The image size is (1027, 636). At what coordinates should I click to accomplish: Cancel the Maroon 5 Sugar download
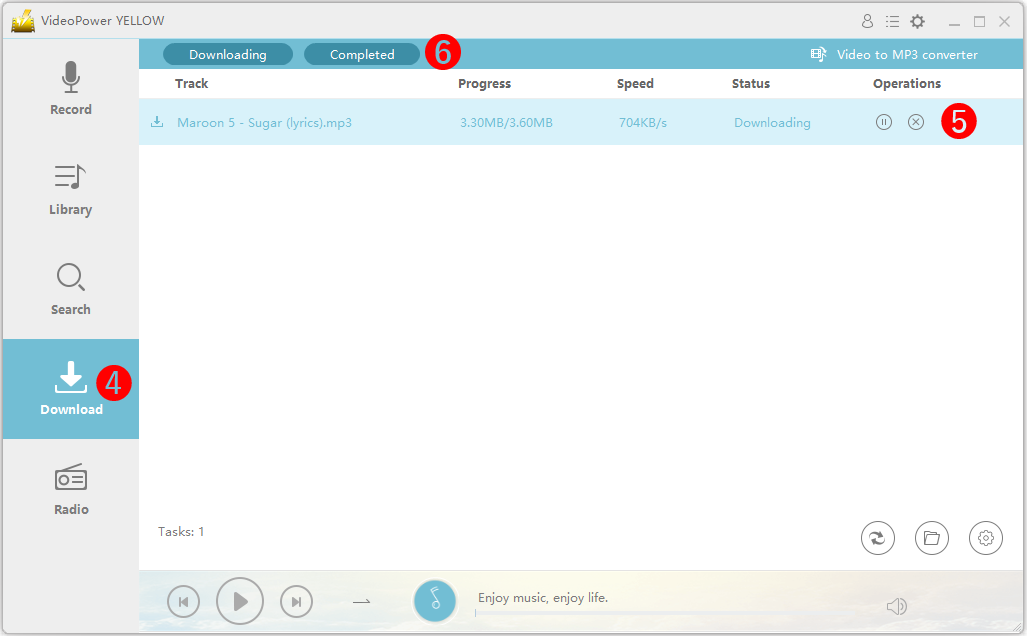[x=916, y=122]
